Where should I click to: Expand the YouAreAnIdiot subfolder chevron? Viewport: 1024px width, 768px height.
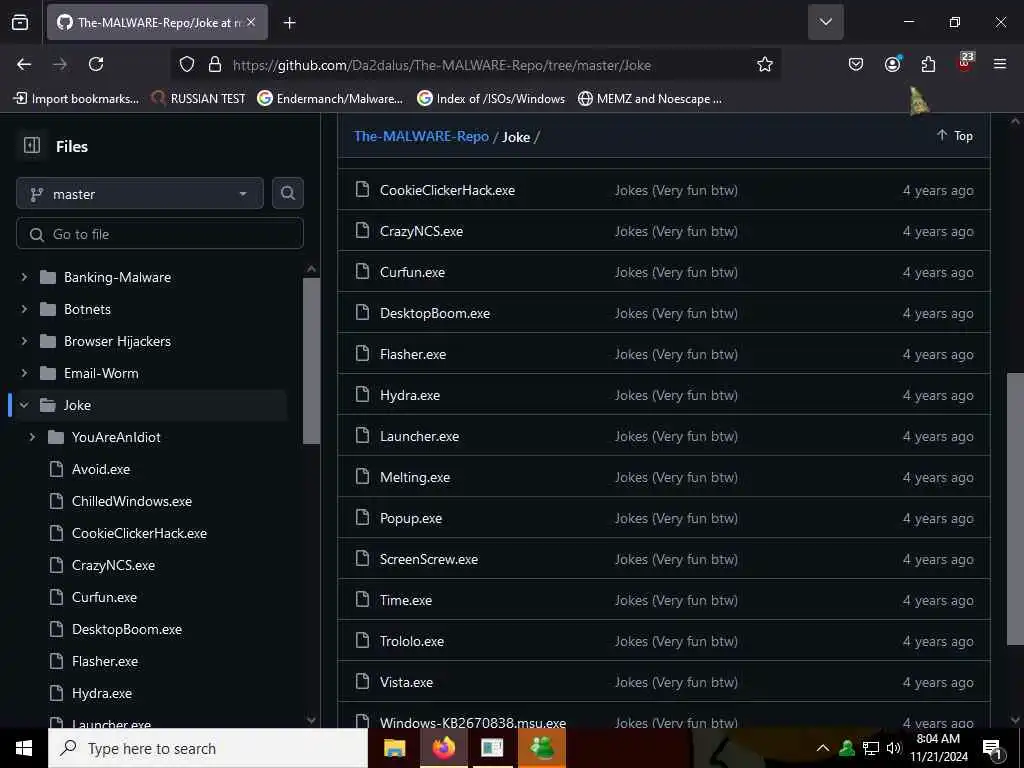click(32, 437)
